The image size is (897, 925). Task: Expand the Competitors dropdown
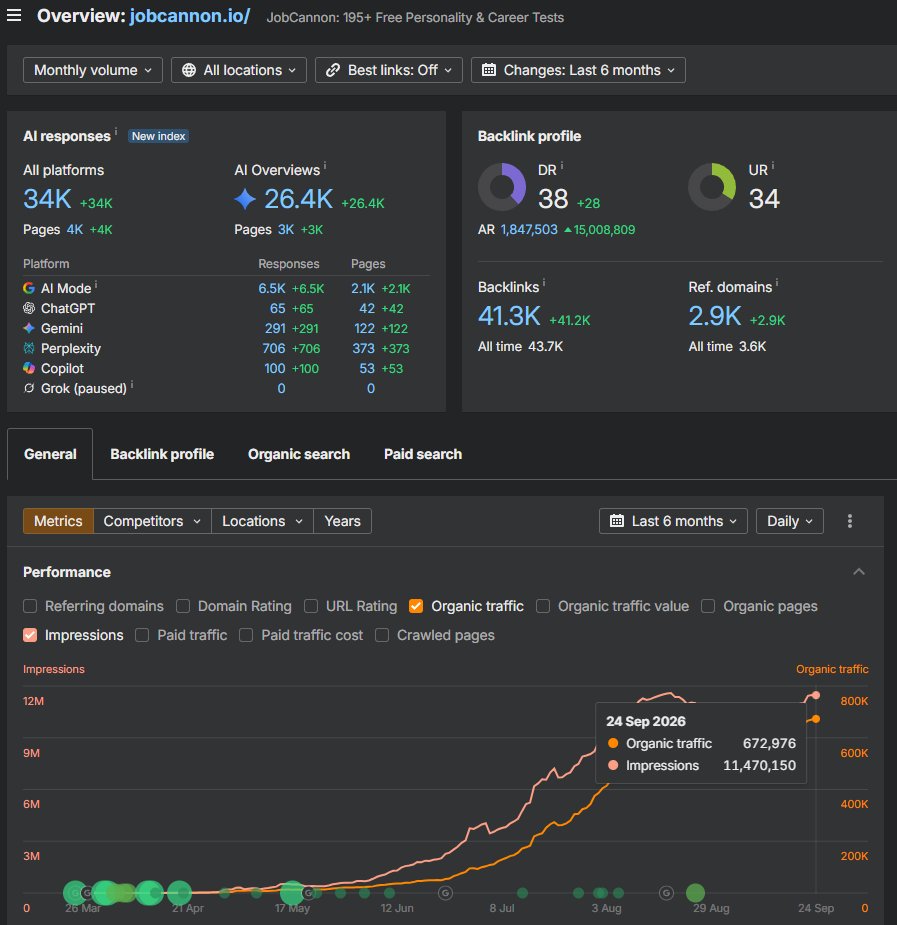pyautogui.click(x=152, y=521)
